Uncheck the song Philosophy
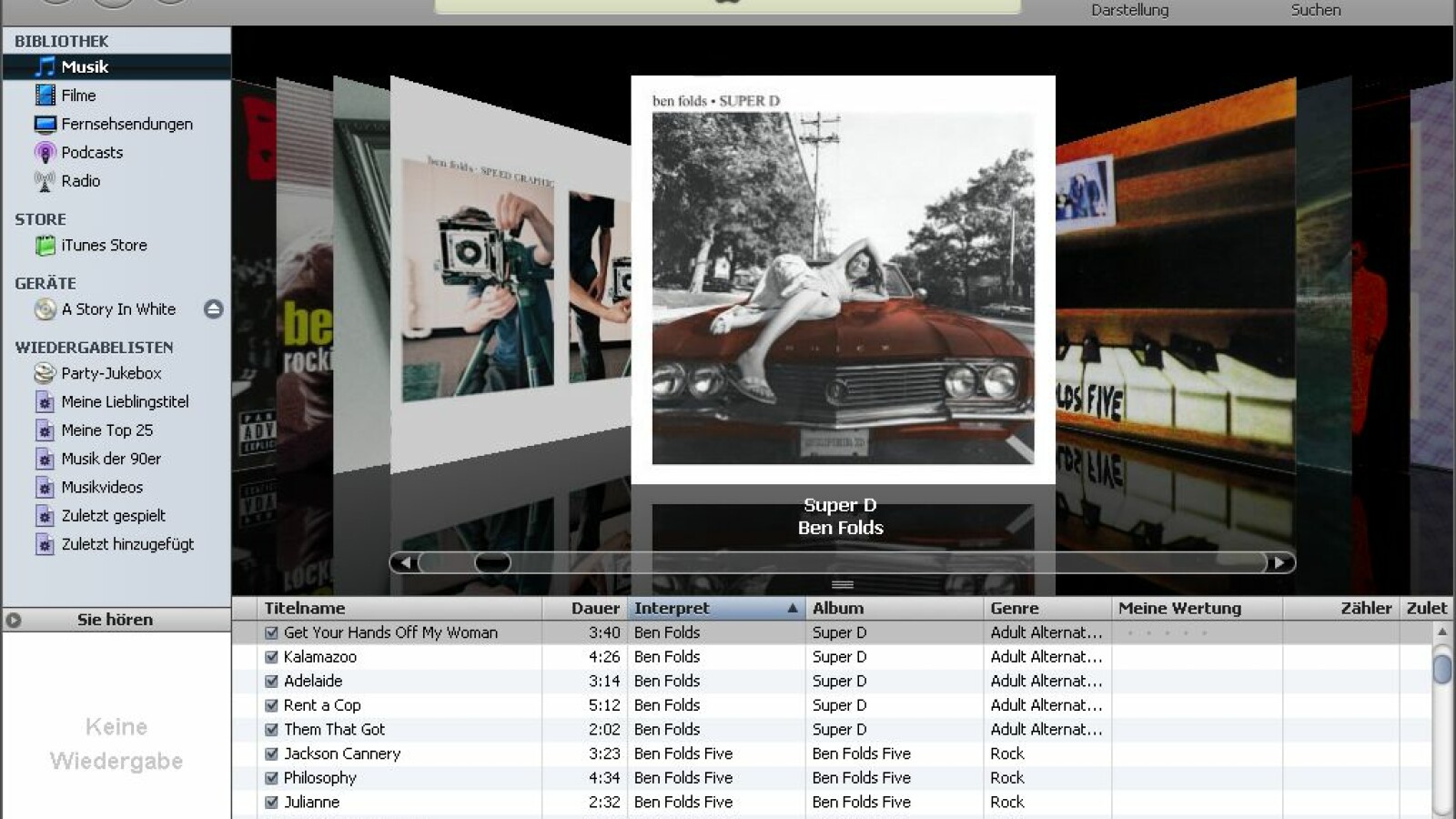 271,777
